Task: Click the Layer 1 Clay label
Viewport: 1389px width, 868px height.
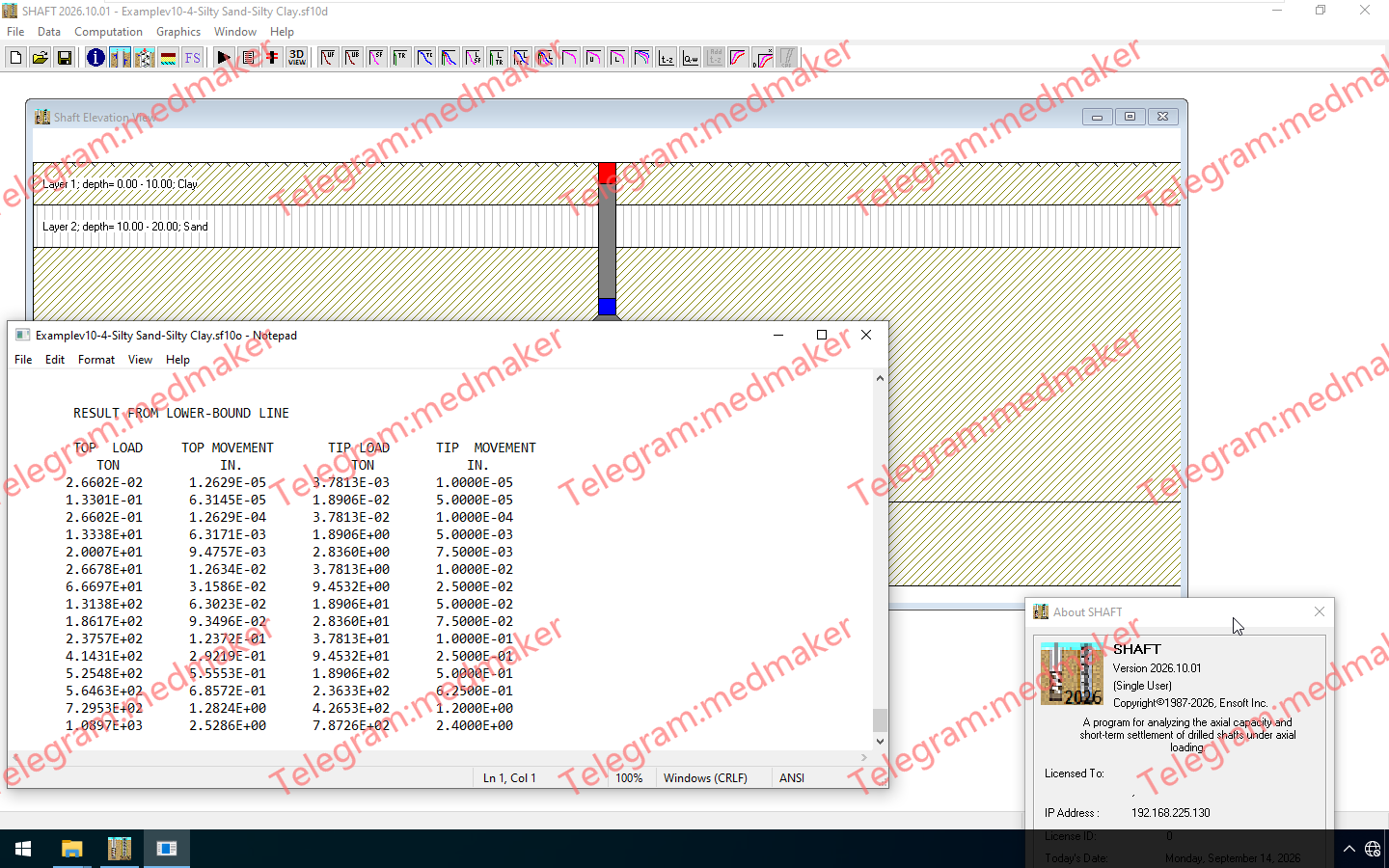Action: tap(120, 184)
